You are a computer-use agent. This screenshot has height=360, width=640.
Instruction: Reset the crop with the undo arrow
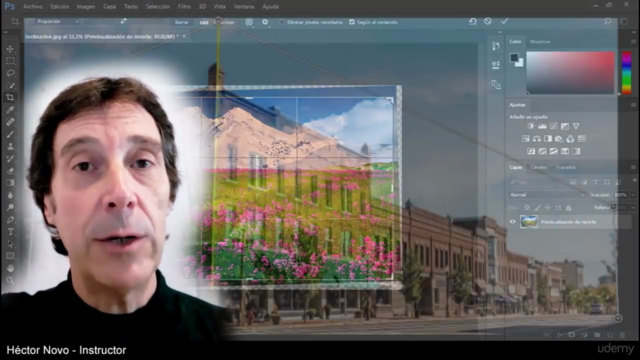tap(473, 21)
